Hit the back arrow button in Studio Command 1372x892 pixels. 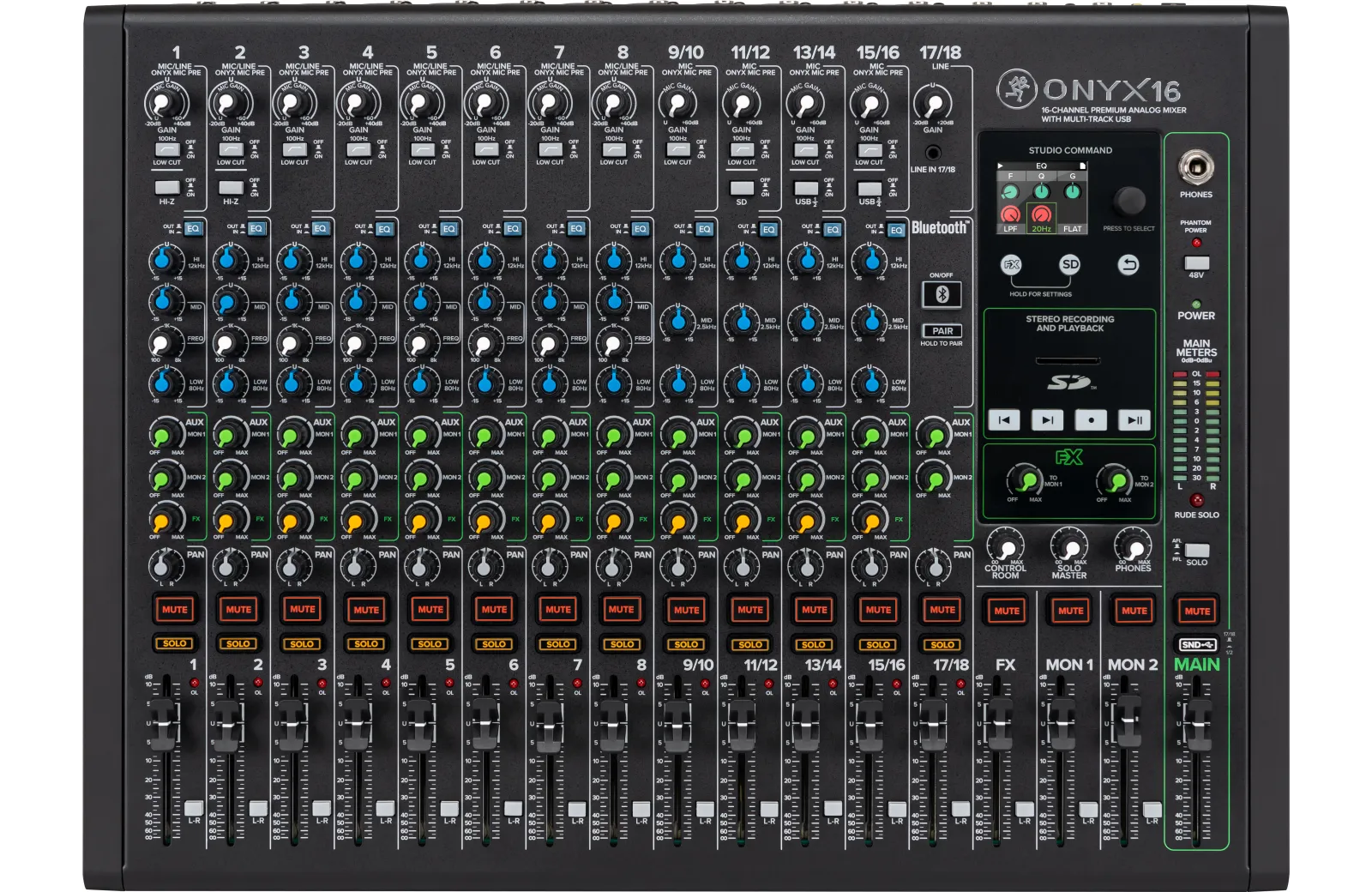[x=1128, y=265]
